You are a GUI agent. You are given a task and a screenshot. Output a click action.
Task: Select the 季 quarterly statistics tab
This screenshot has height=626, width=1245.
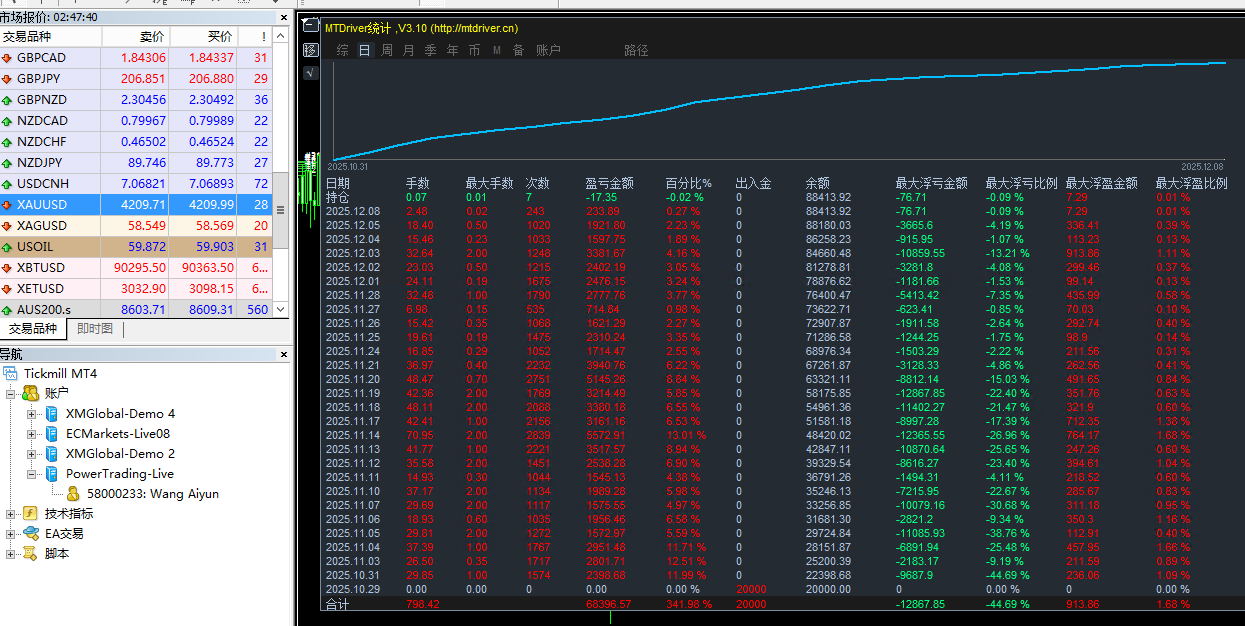pos(431,50)
